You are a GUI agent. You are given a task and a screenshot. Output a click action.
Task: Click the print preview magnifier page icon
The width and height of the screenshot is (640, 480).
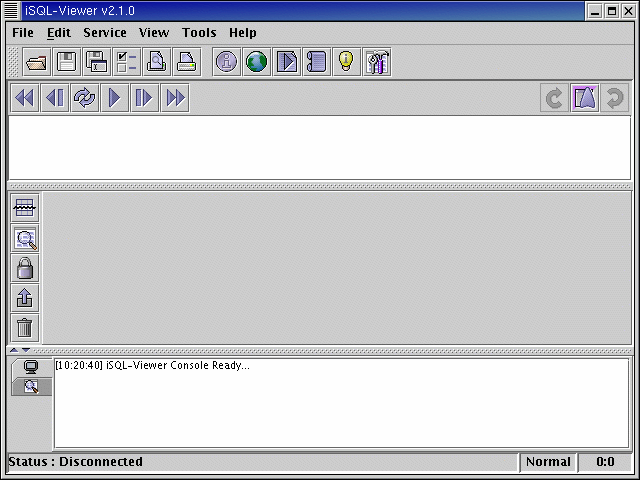pyautogui.click(x=157, y=62)
